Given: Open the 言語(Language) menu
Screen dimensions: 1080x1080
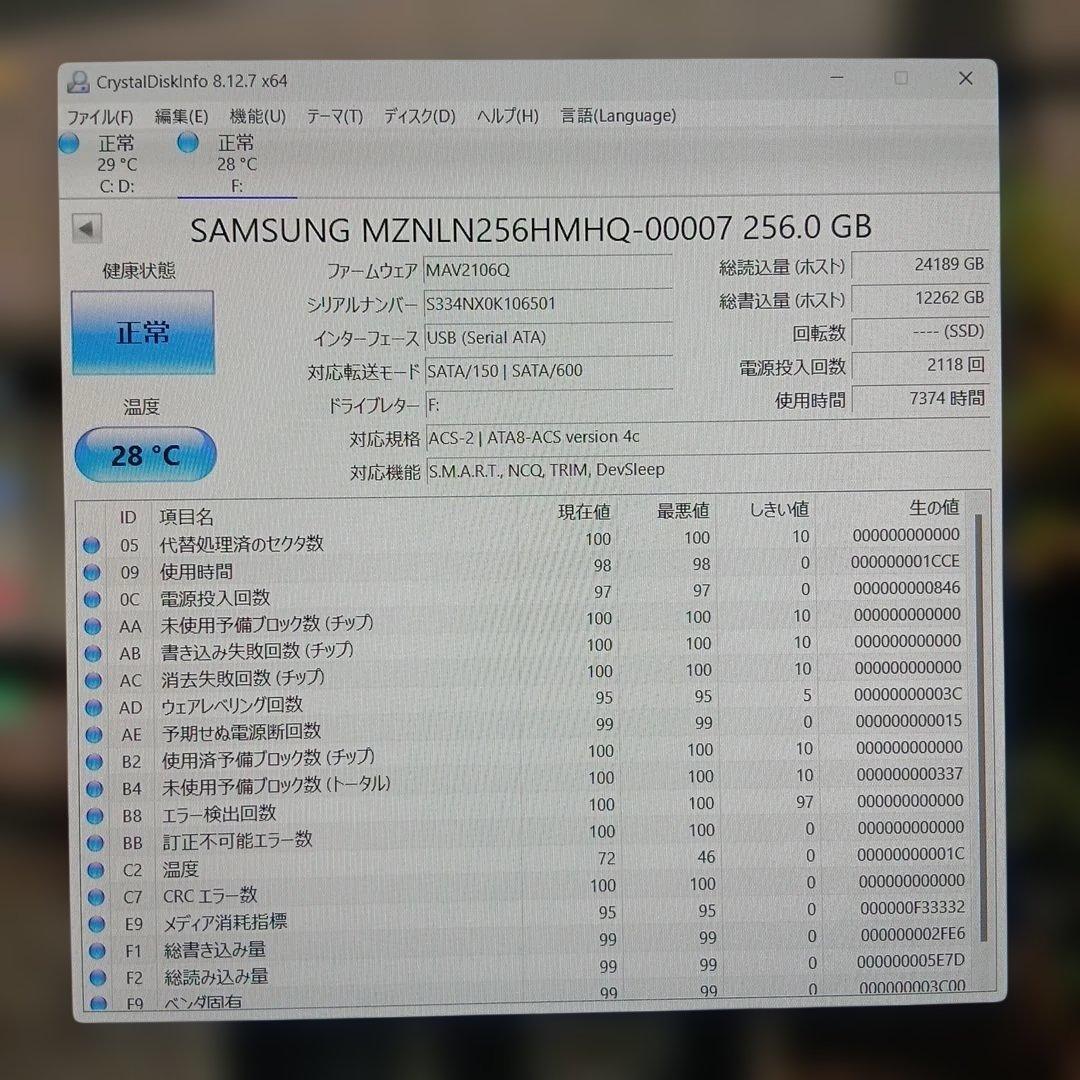Looking at the screenshot, I should (x=616, y=116).
